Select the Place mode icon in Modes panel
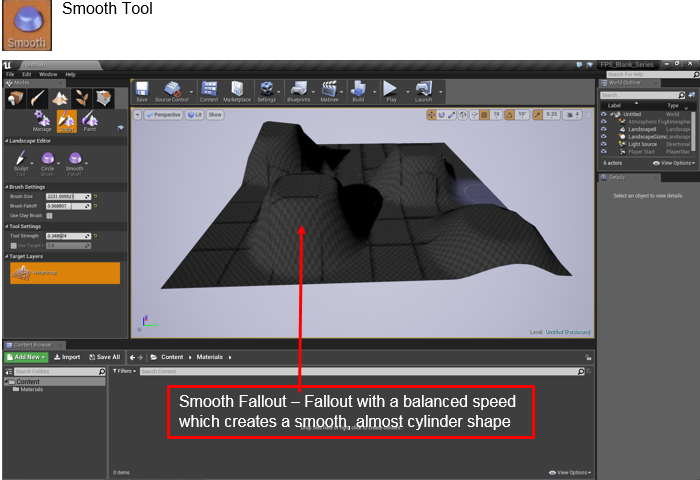 15,98
